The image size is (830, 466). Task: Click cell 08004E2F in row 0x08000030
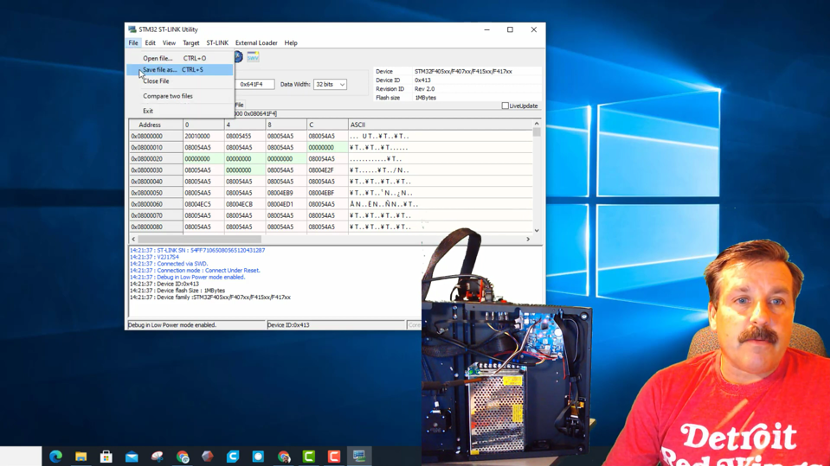coord(327,171)
